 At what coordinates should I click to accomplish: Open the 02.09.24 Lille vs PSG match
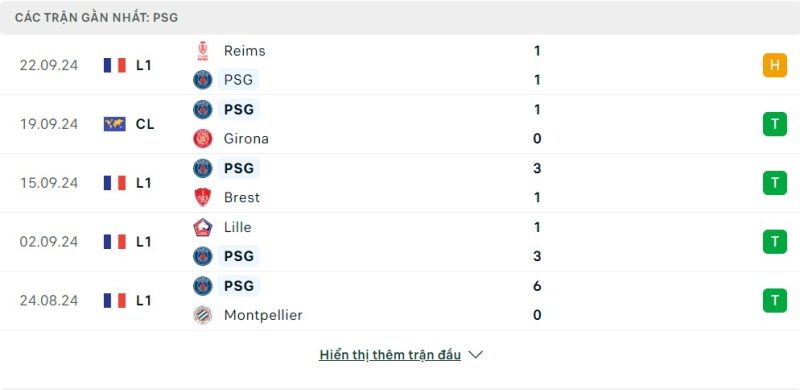tap(400, 241)
